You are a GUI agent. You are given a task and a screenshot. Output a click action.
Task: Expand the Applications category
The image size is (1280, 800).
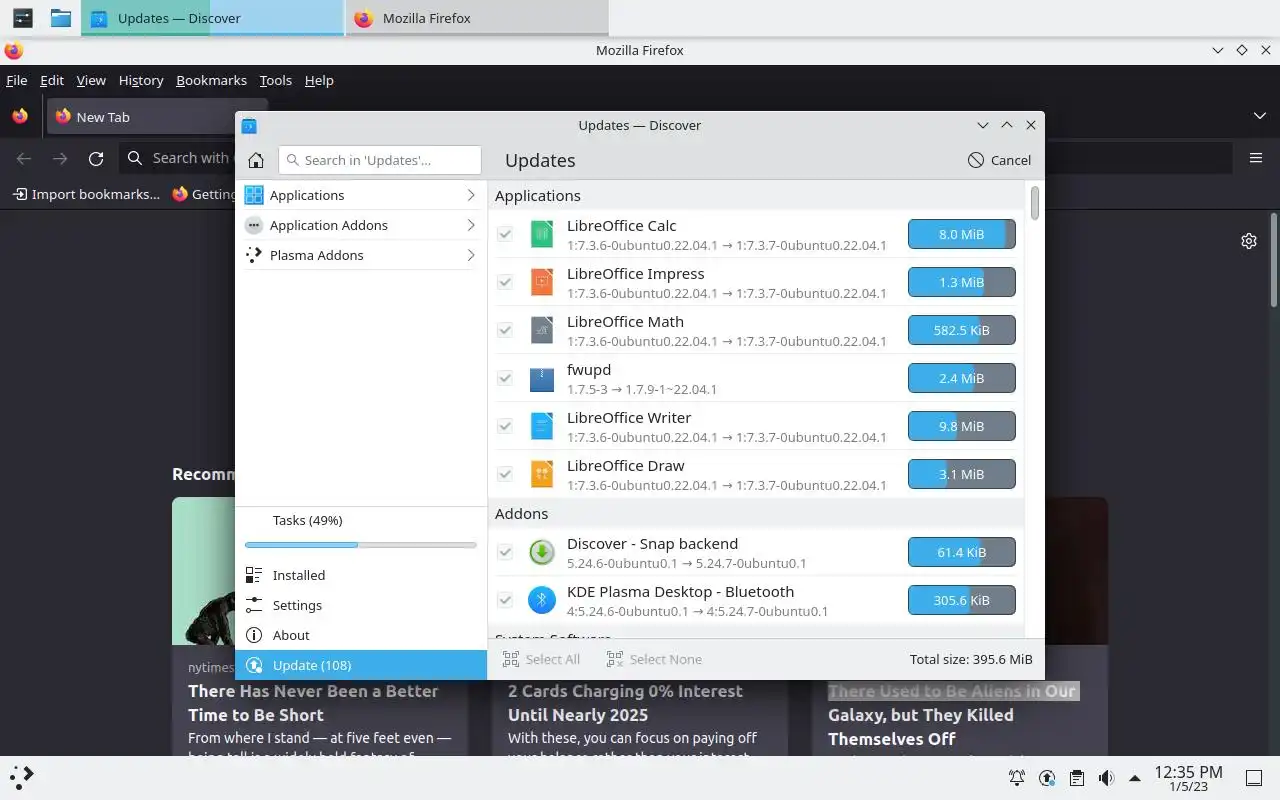click(470, 195)
